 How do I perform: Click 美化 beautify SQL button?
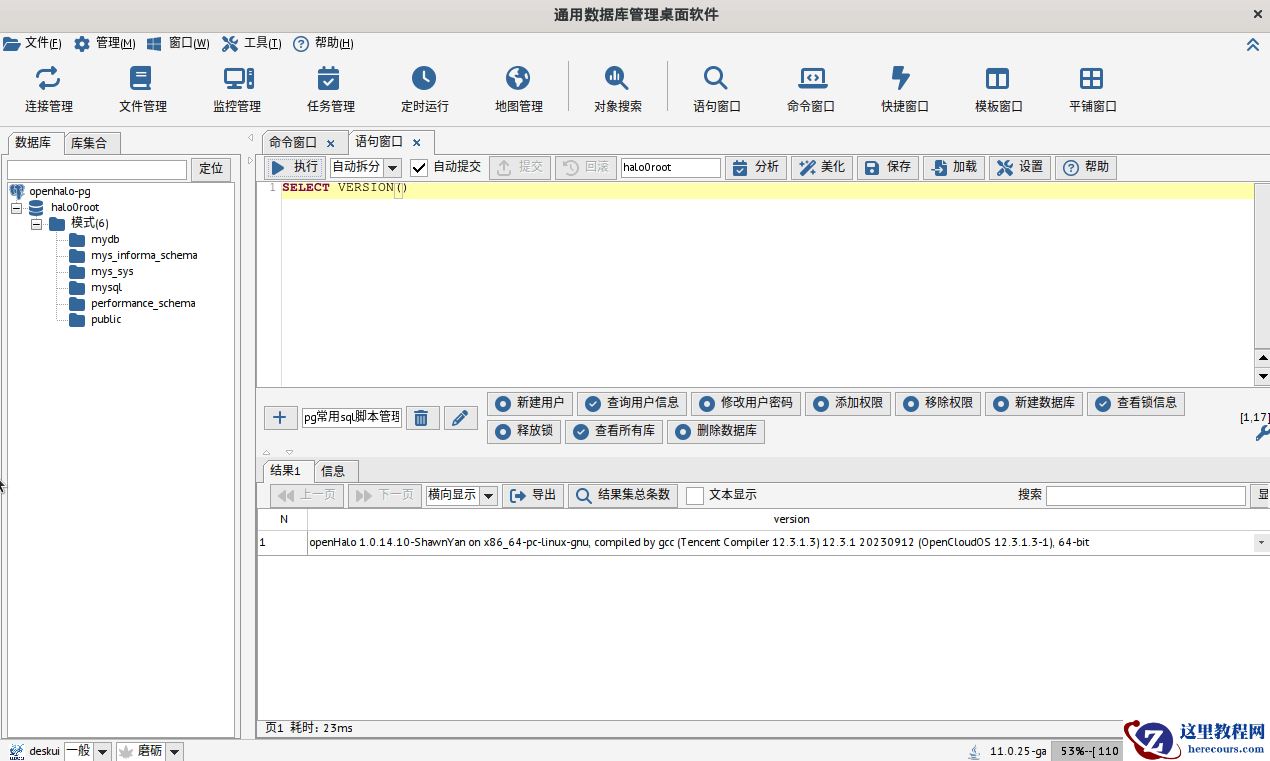[822, 167]
